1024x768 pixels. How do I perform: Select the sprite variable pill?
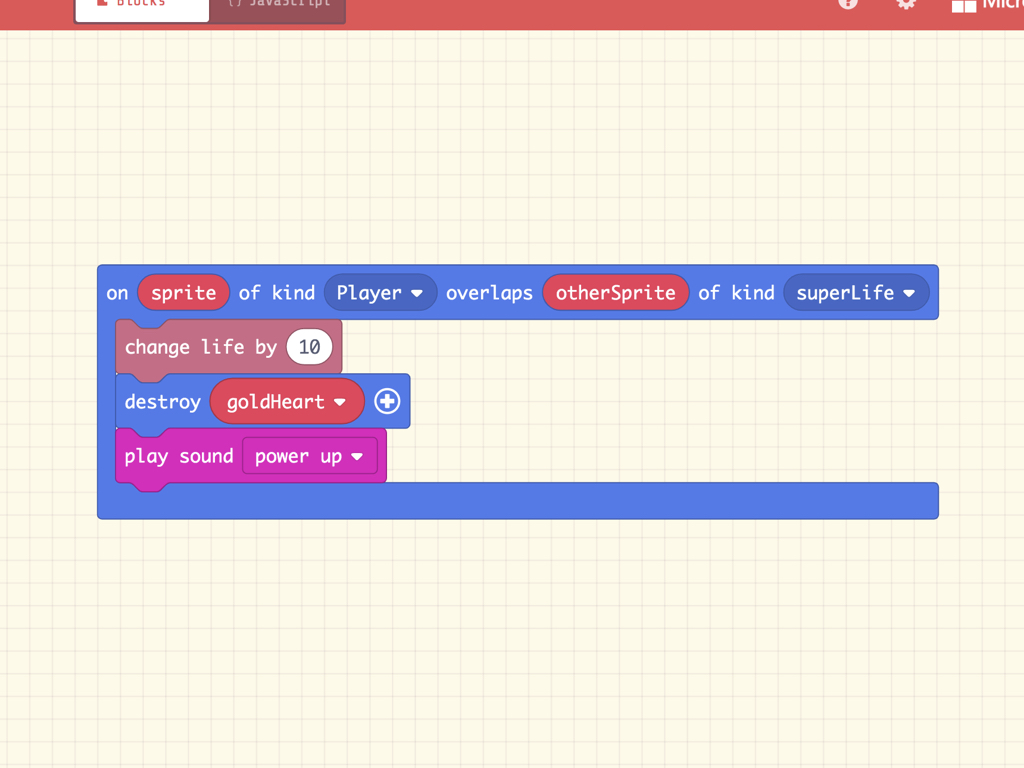[x=184, y=293]
